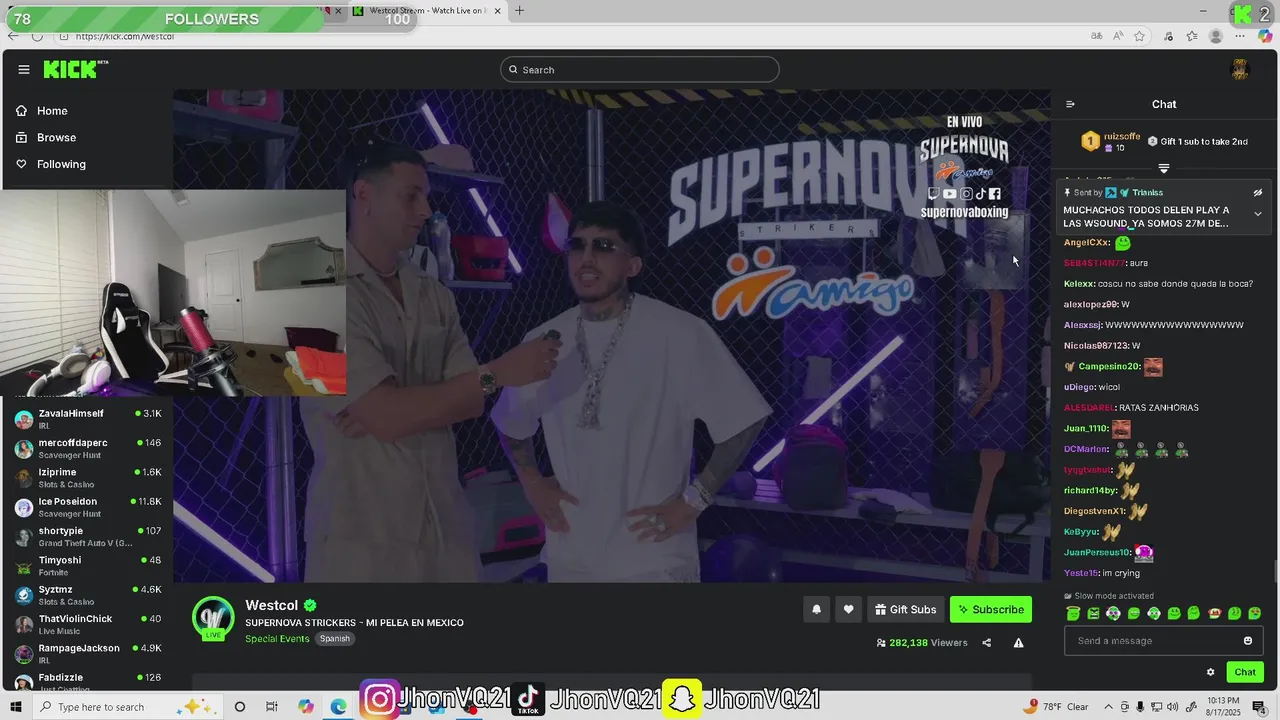Open the emoji picker in the message box
Viewport: 1280px width, 720px height.
tap(1248, 641)
